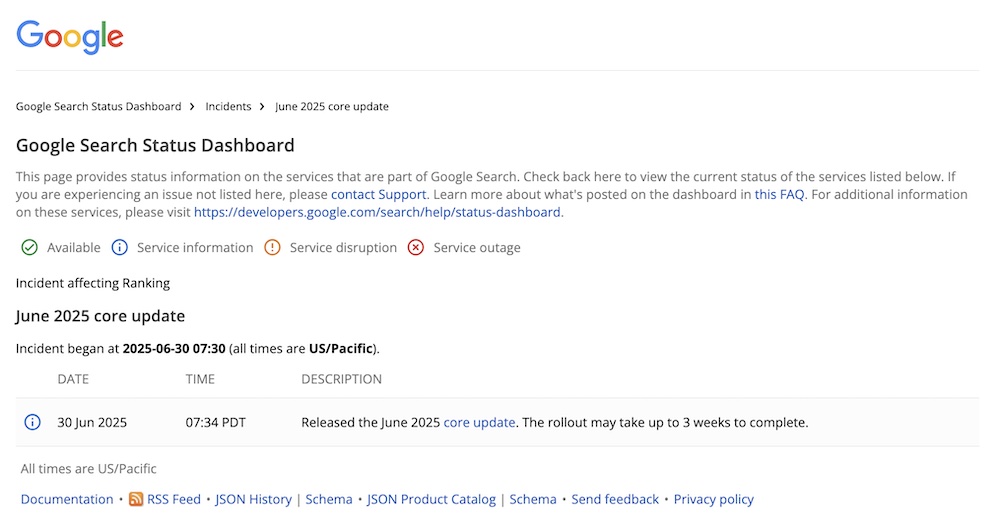1000x527 pixels.
Task: Click the orange Service disruption icon
Action: tap(272, 248)
